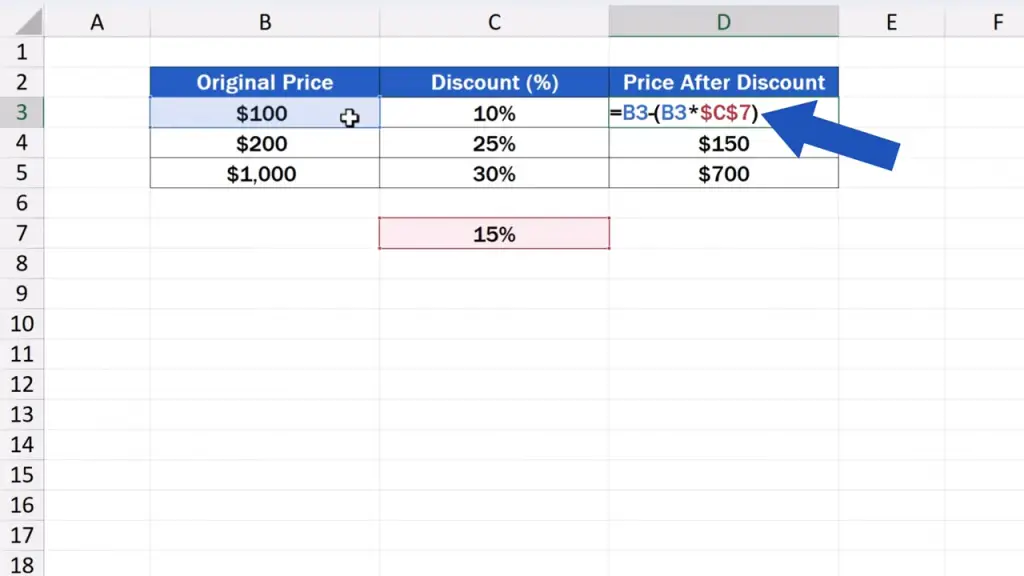Click the row 3 header number
This screenshot has width=1024, height=576.
pos(22,113)
